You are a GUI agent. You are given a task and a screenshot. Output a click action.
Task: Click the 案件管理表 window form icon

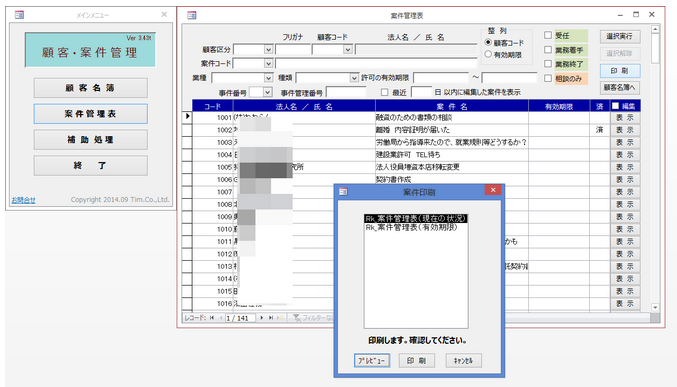click(x=192, y=16)
